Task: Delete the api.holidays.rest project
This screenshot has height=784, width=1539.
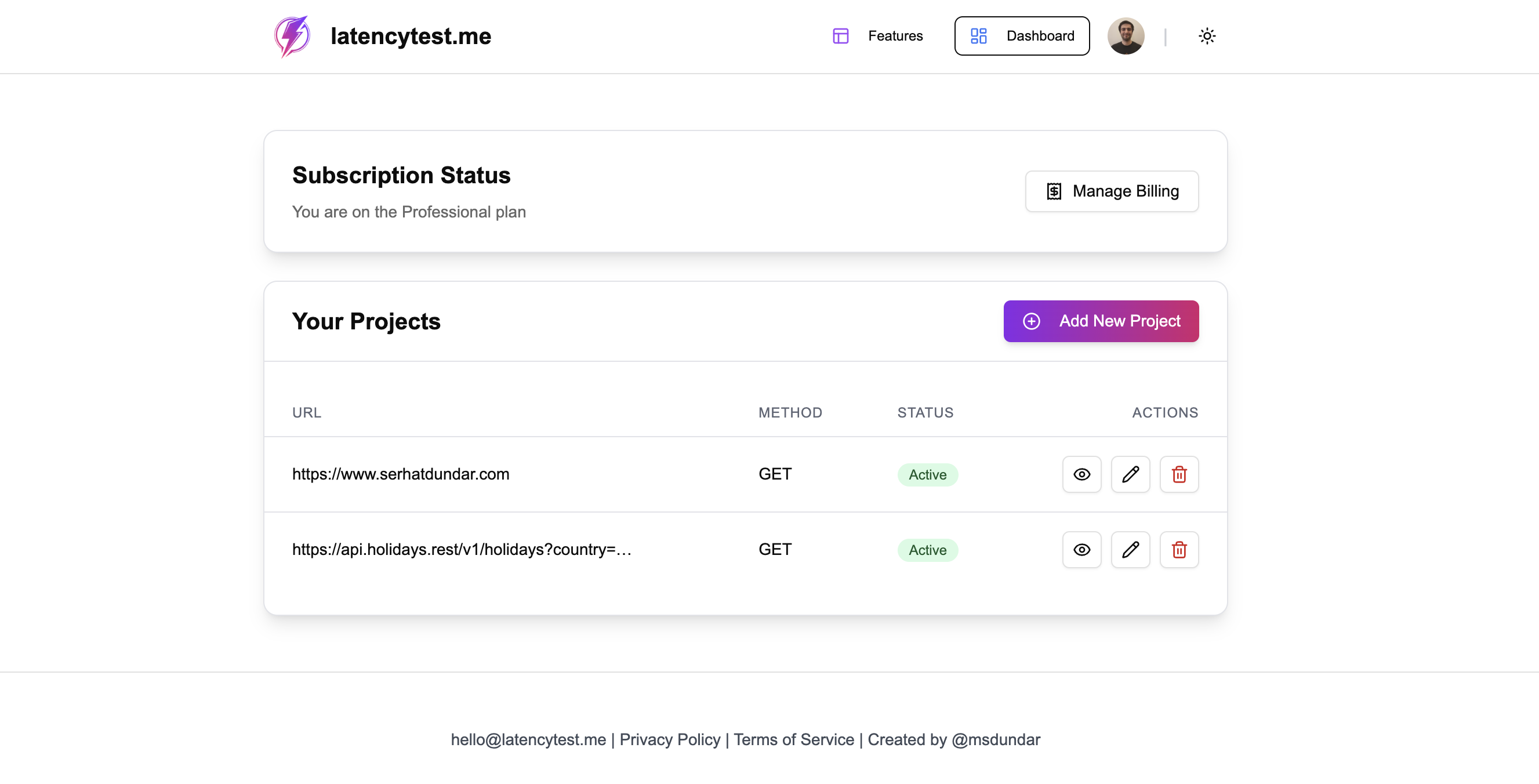Action: point(1179,550)
